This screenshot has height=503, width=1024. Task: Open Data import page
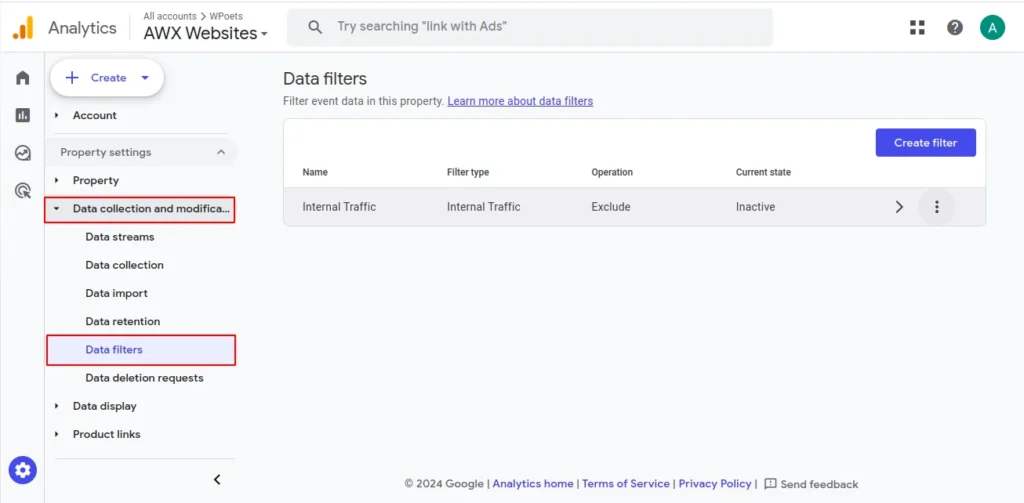point(116,293)
